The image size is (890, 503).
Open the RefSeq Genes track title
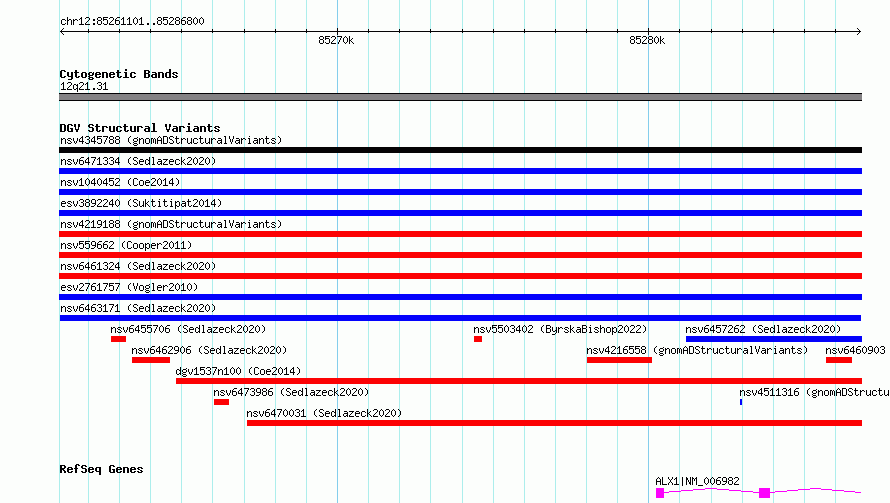coord(101,469)
